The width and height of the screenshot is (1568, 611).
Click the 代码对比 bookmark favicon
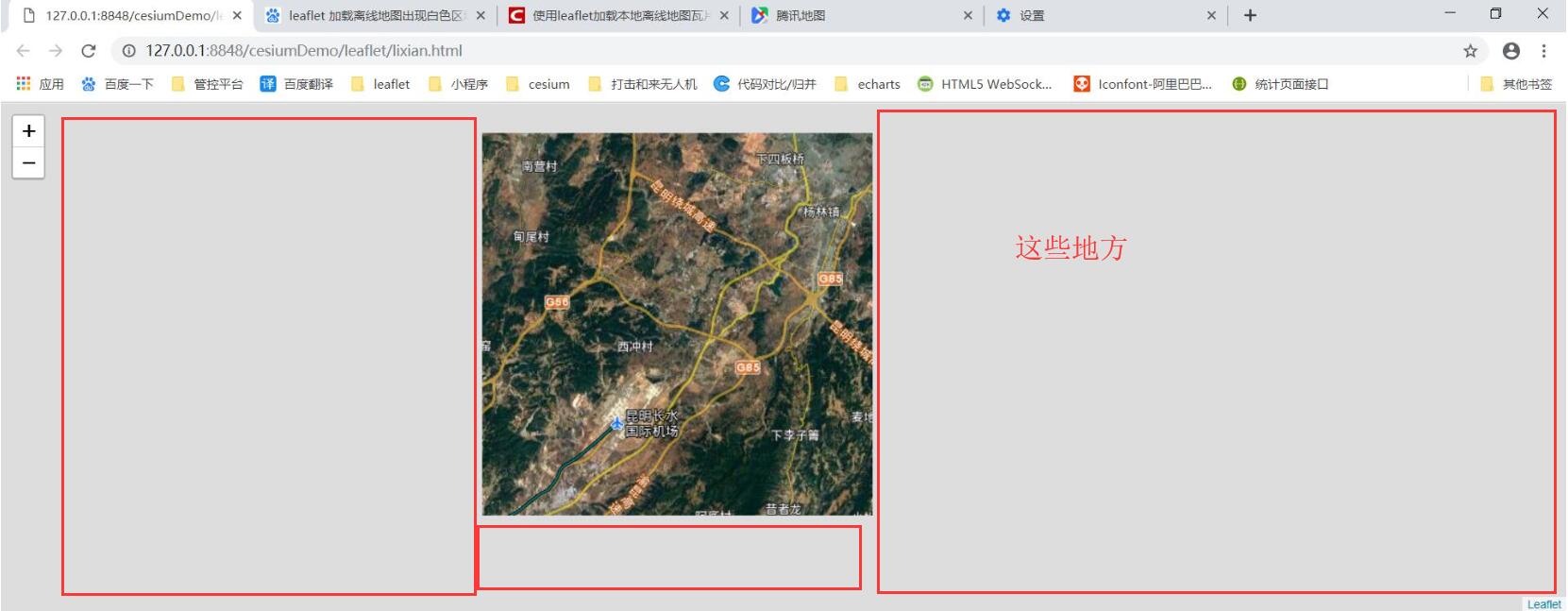click(x=721, y=84)
